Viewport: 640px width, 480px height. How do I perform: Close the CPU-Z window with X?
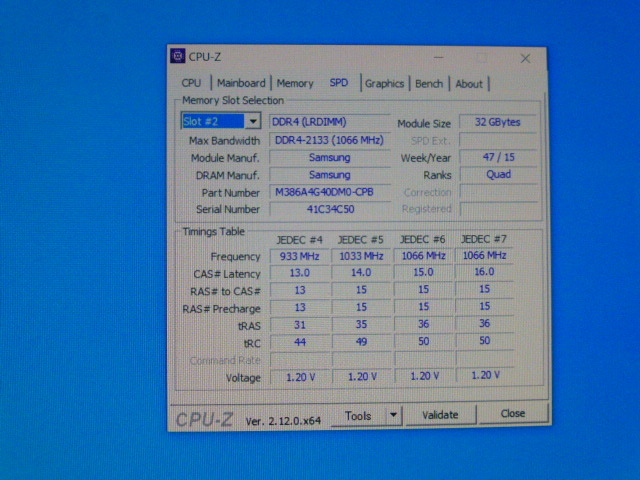(x=525, y=59)
